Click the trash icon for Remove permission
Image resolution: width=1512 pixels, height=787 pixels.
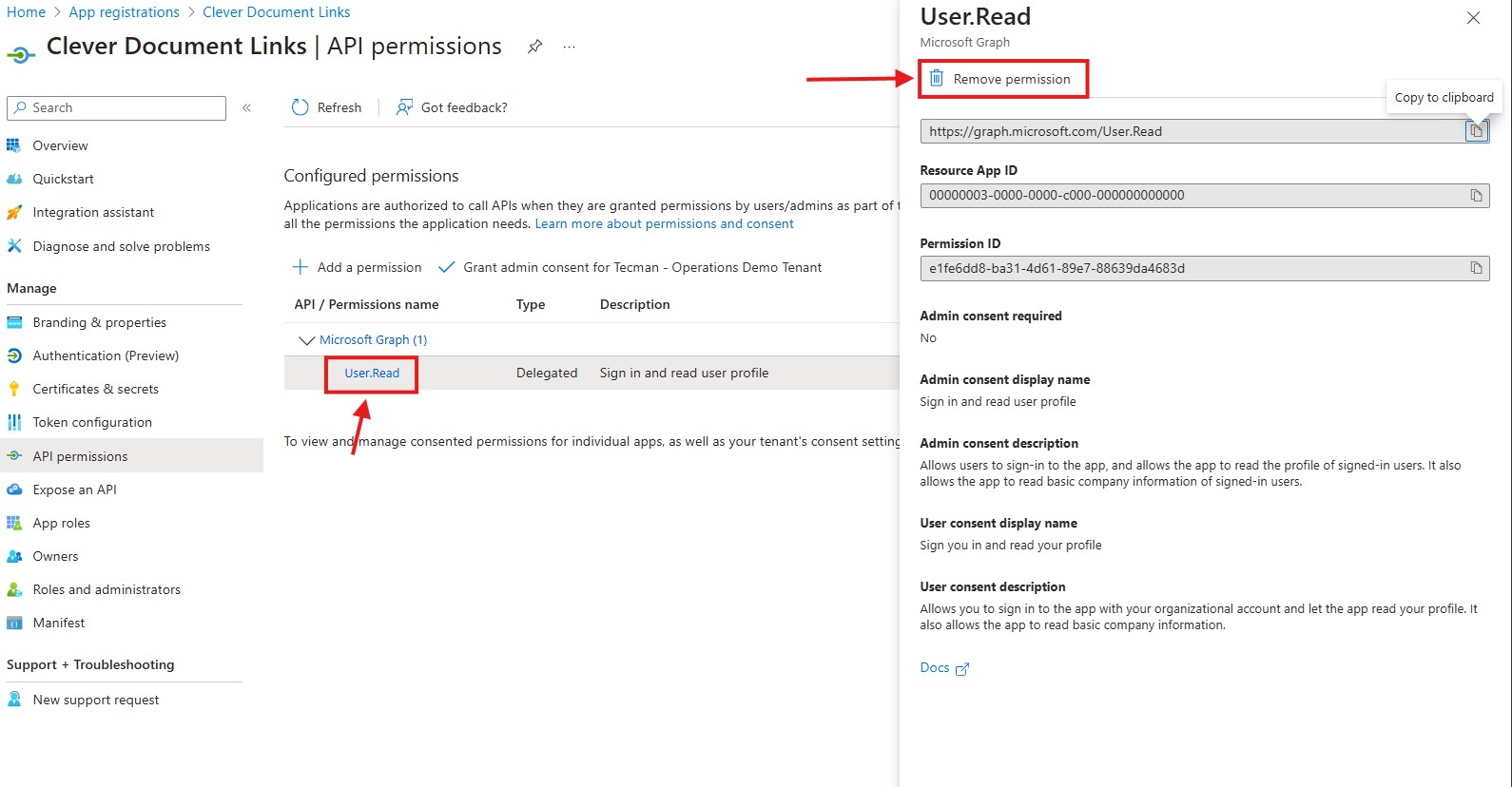pos(937,78)
